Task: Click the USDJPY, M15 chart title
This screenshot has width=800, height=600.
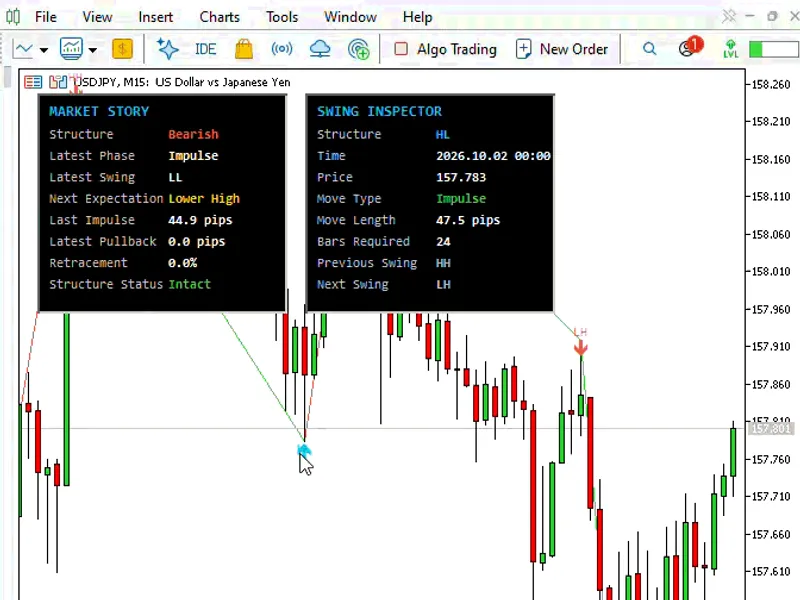Action: [182, 82]
